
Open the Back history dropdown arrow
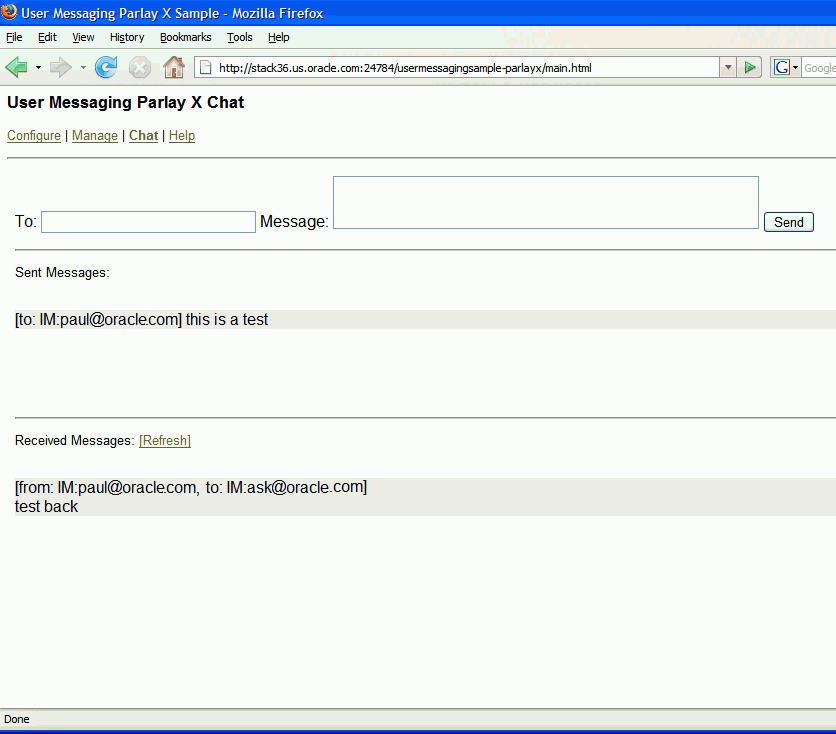pos(38,68)
